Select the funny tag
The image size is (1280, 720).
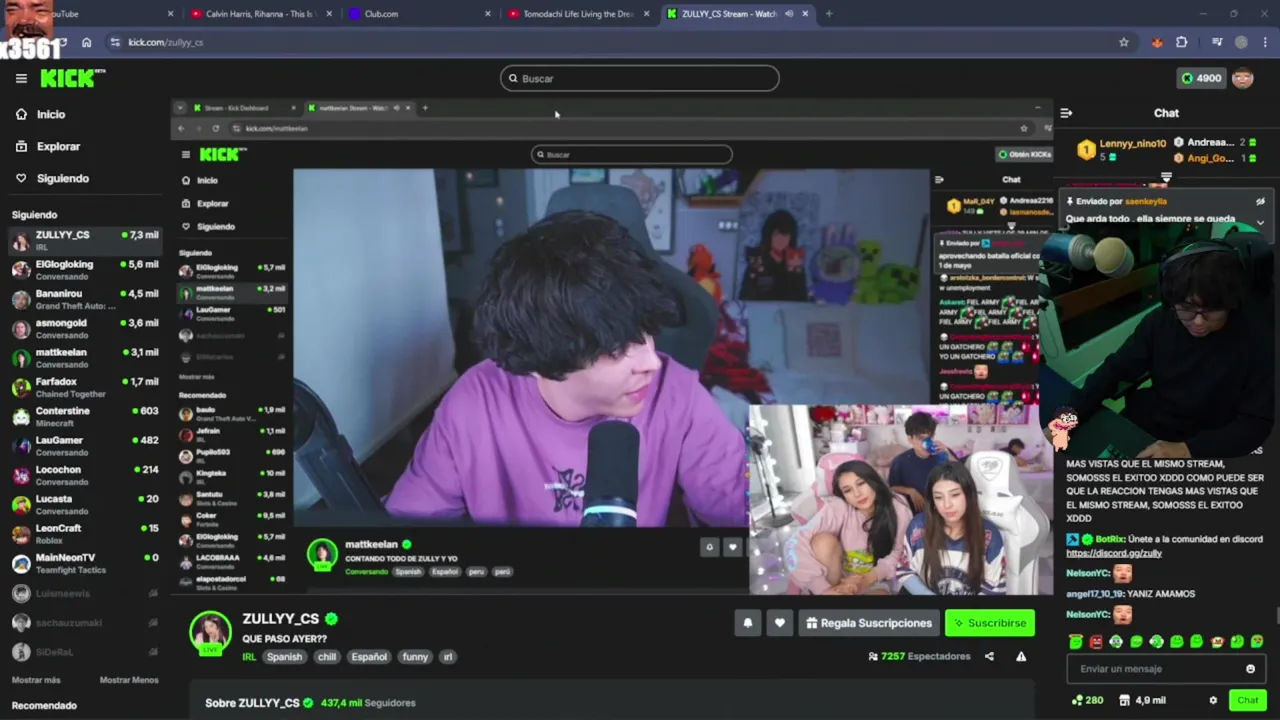[415, 657]
